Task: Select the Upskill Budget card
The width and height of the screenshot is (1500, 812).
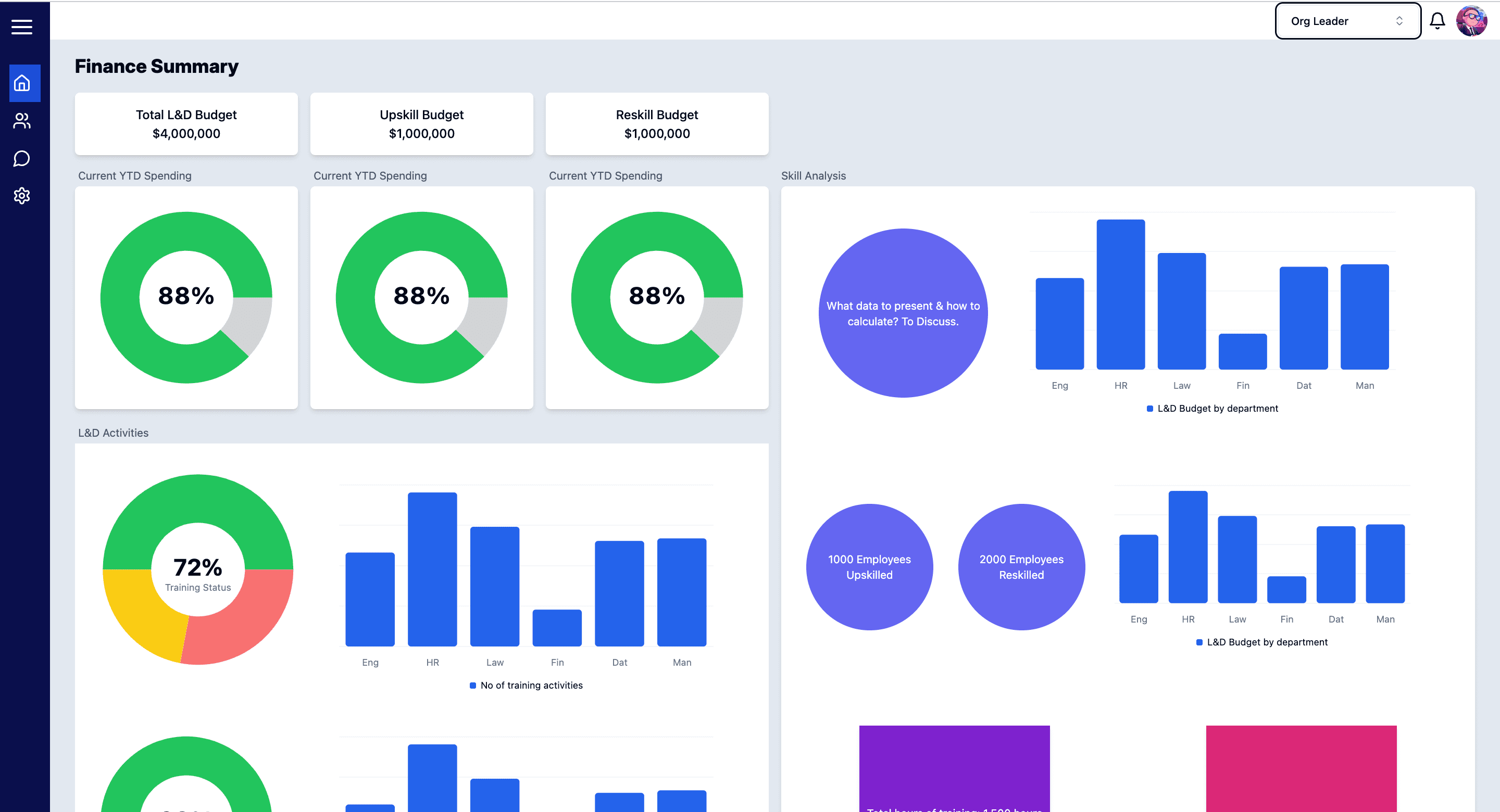Action: click(421, 123)
